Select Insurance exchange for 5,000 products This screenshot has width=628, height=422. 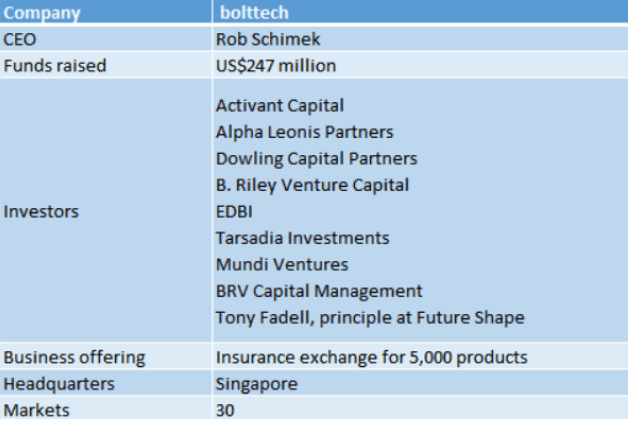click(372, 358)
